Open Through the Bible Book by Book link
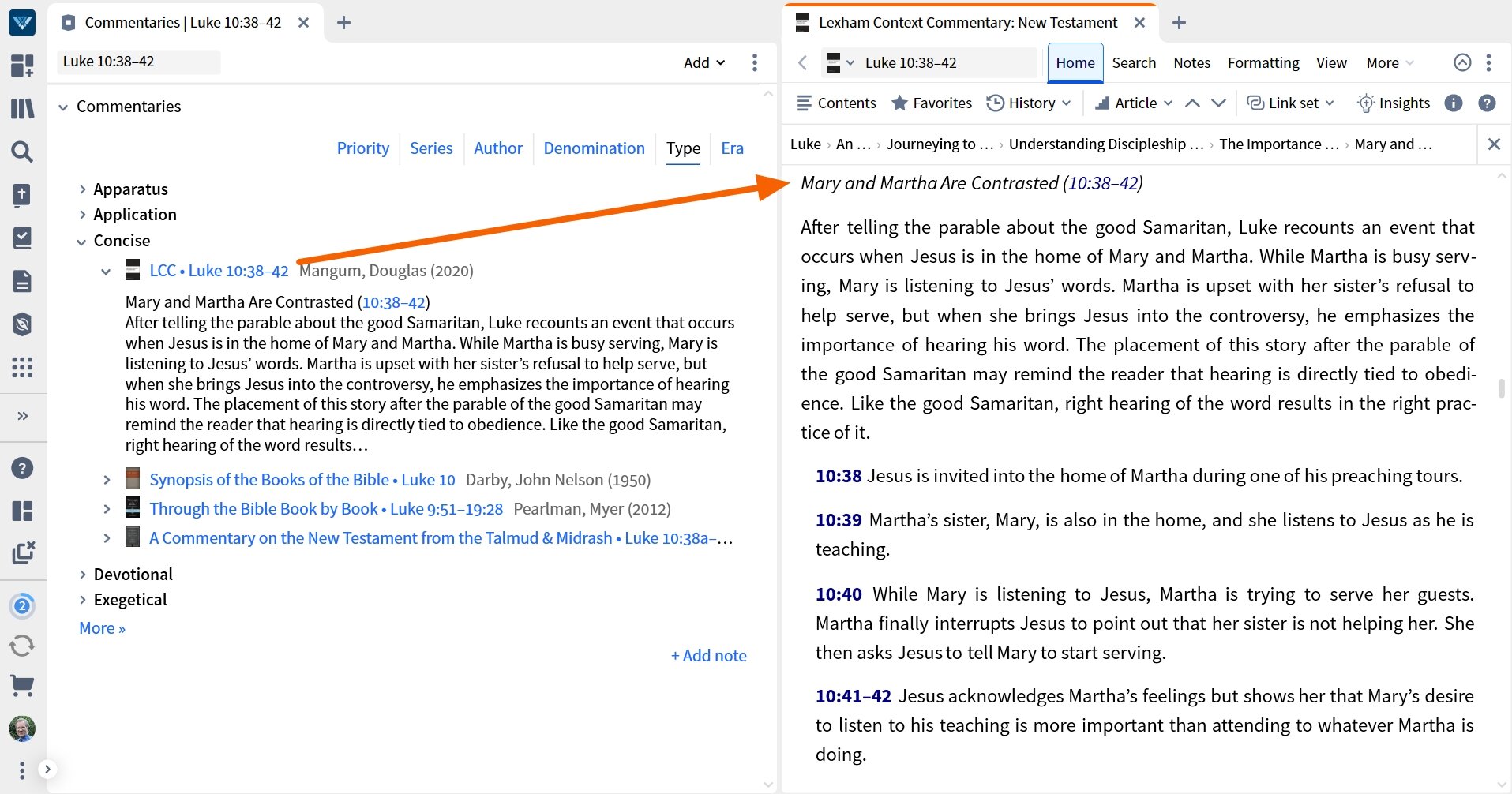Screen dimensions: 1512x794 [x=326, y=509]
